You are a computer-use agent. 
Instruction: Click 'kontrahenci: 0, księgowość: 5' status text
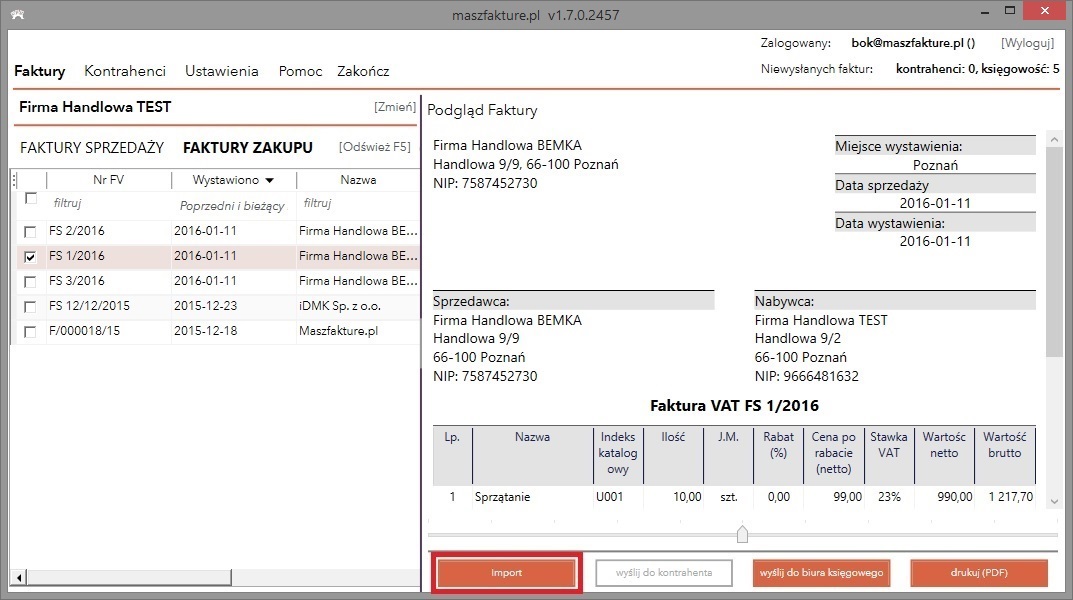tap(977, 69)
